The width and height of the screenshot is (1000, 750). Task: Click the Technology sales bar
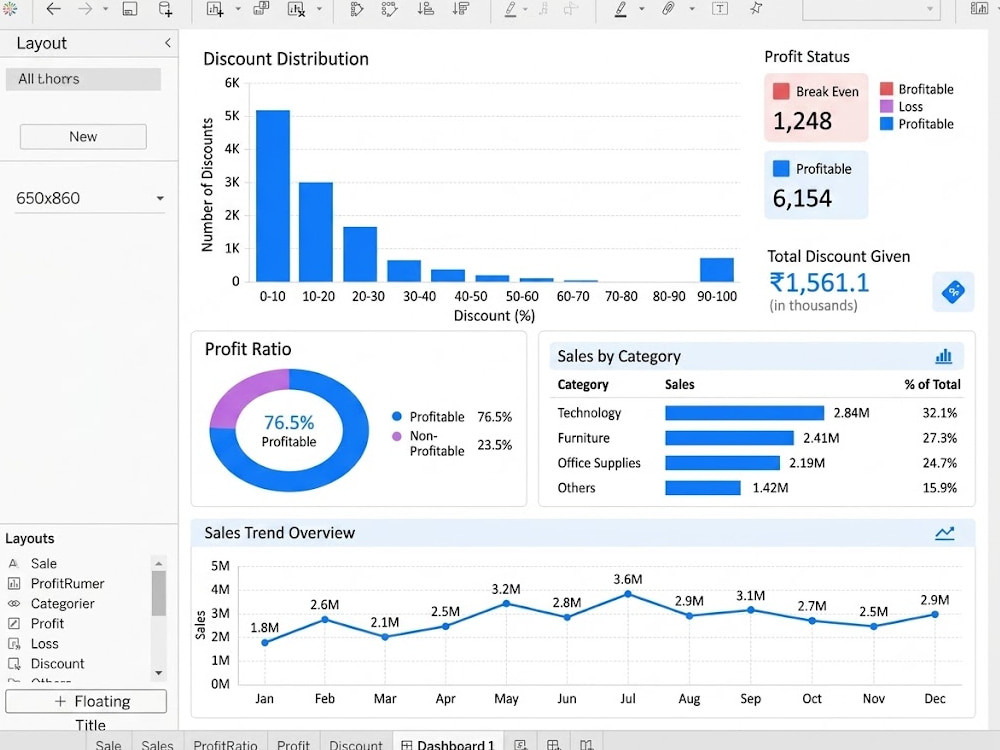pos(744,413)
